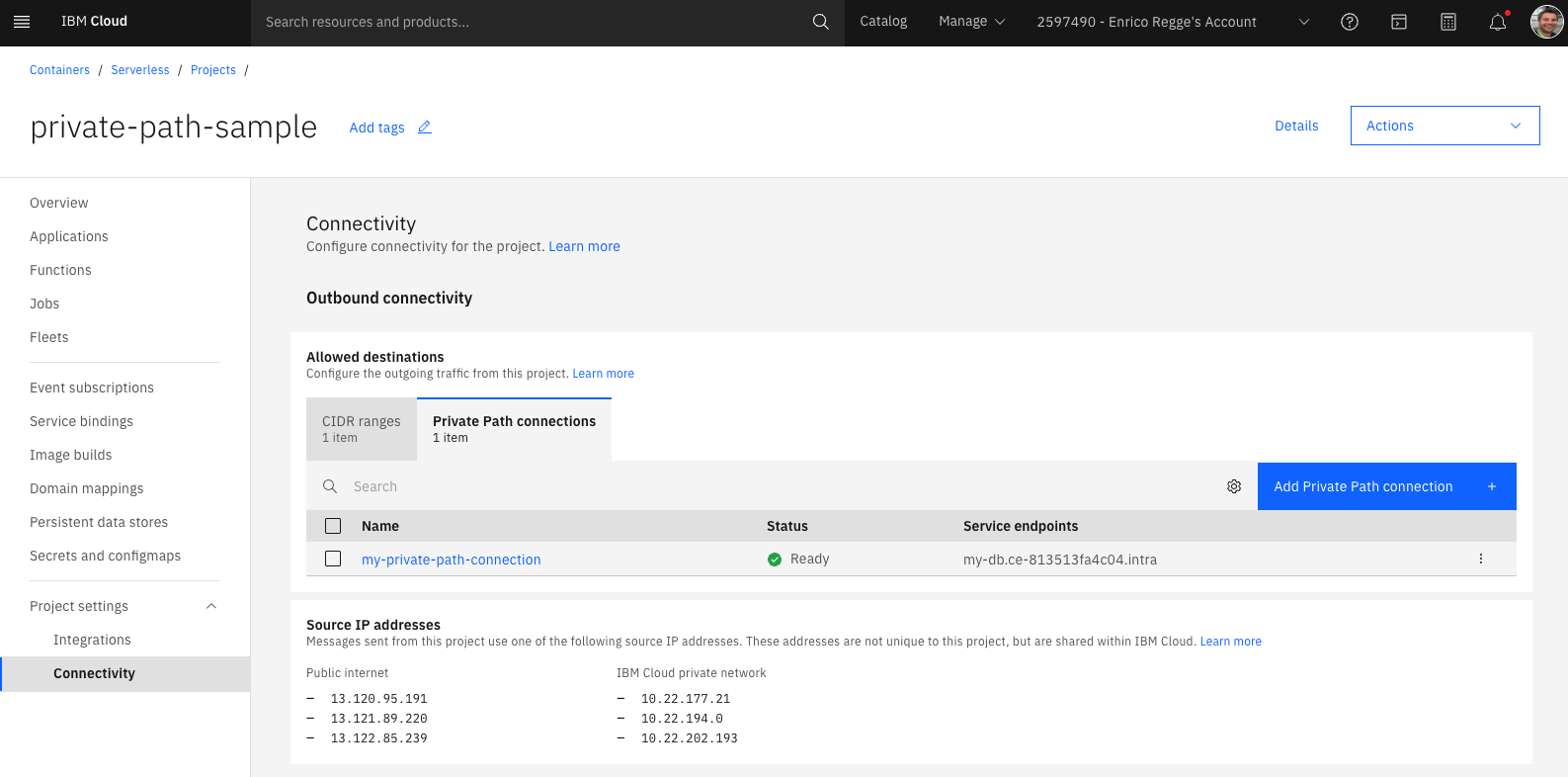Switch to the CIDR ranges tab
The width and height of the screenshot is (1568, 777).
pyautogui.click(x=362, y=429)
